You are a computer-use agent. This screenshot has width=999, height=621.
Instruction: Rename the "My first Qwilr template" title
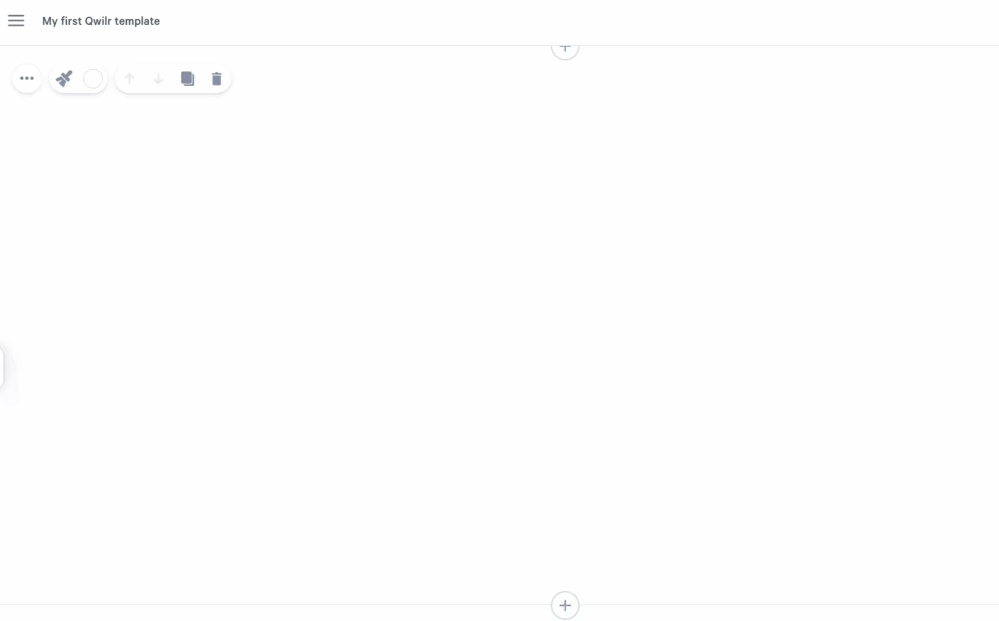(x=101, y=21)
